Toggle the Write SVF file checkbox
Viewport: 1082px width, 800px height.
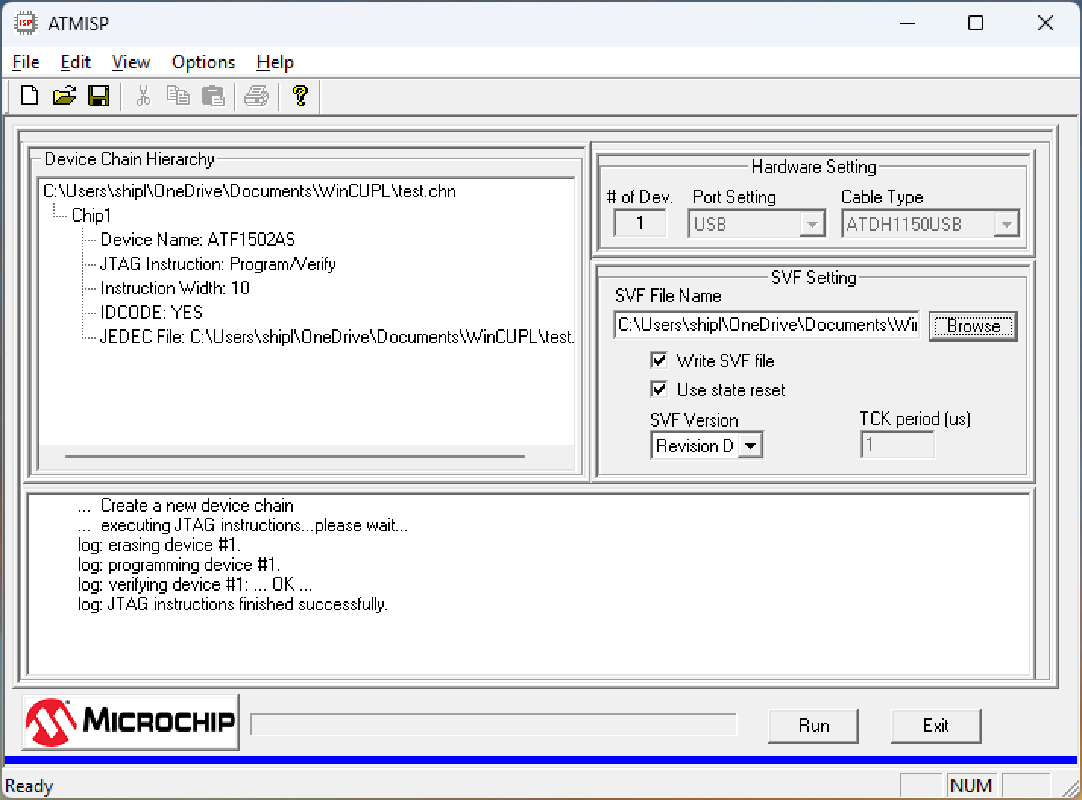[659, 360]
